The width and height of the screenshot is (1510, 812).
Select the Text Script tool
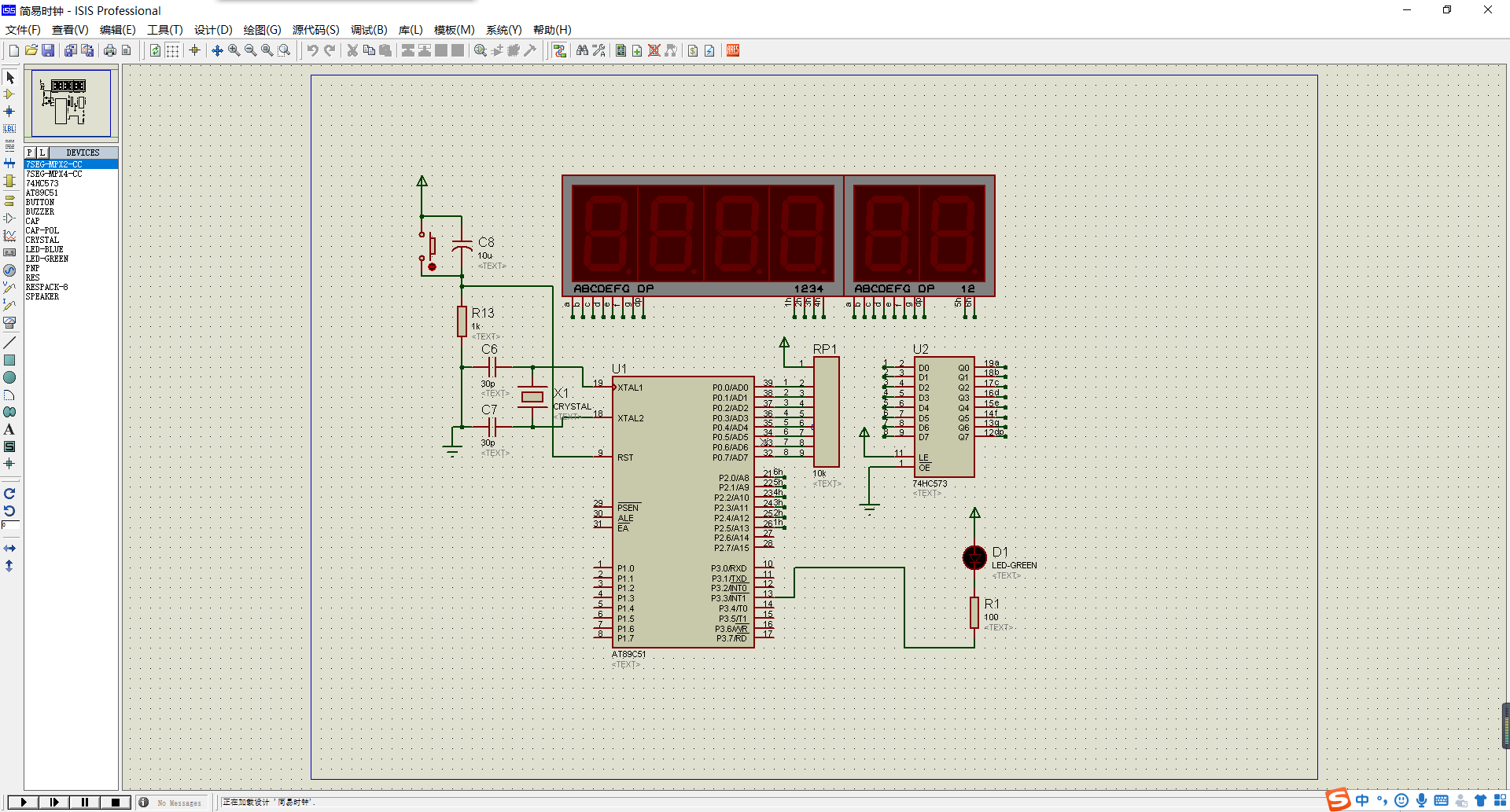point(9,146)
